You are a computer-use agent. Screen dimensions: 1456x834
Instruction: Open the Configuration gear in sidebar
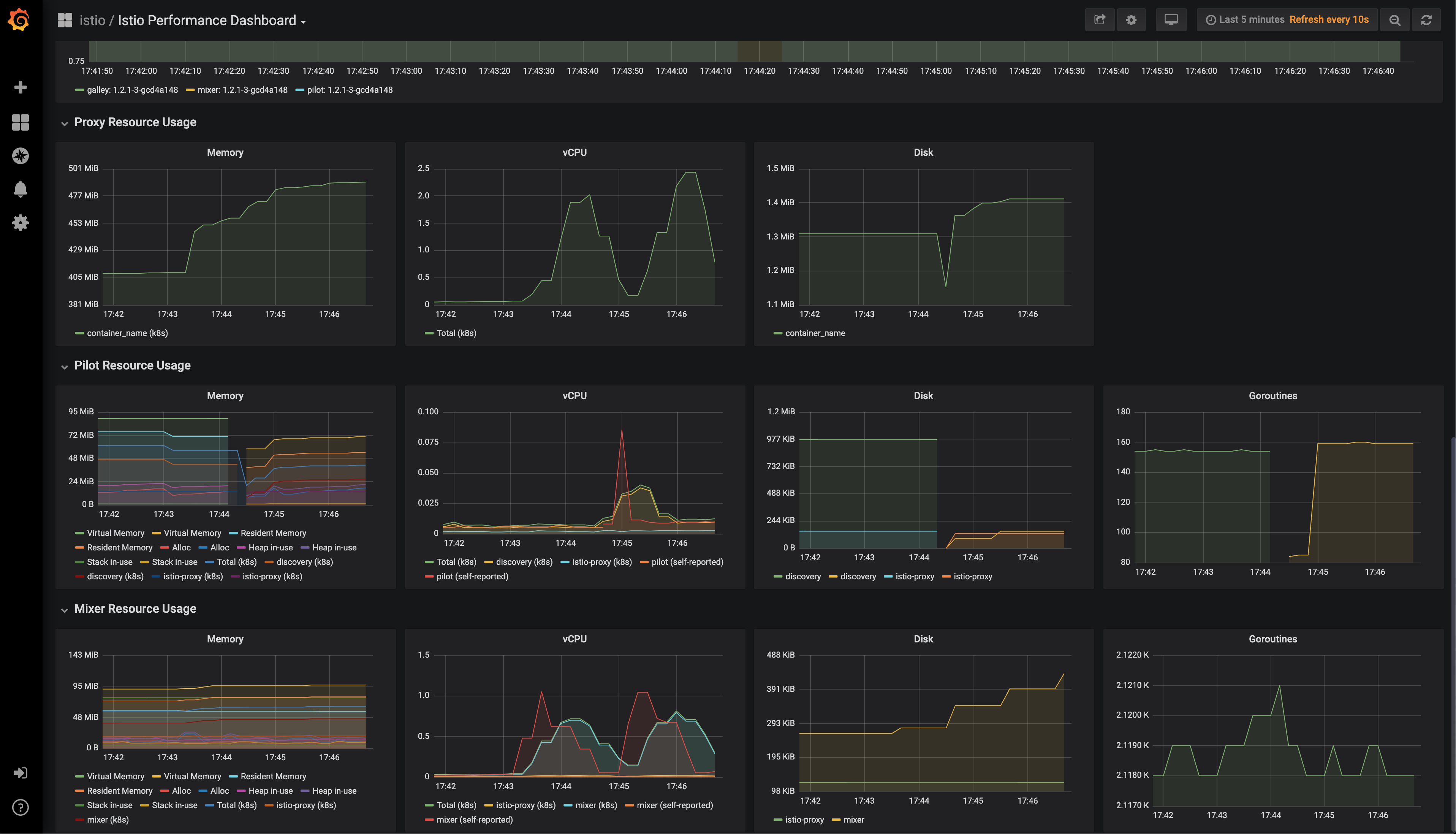click(x=20, y=223)
